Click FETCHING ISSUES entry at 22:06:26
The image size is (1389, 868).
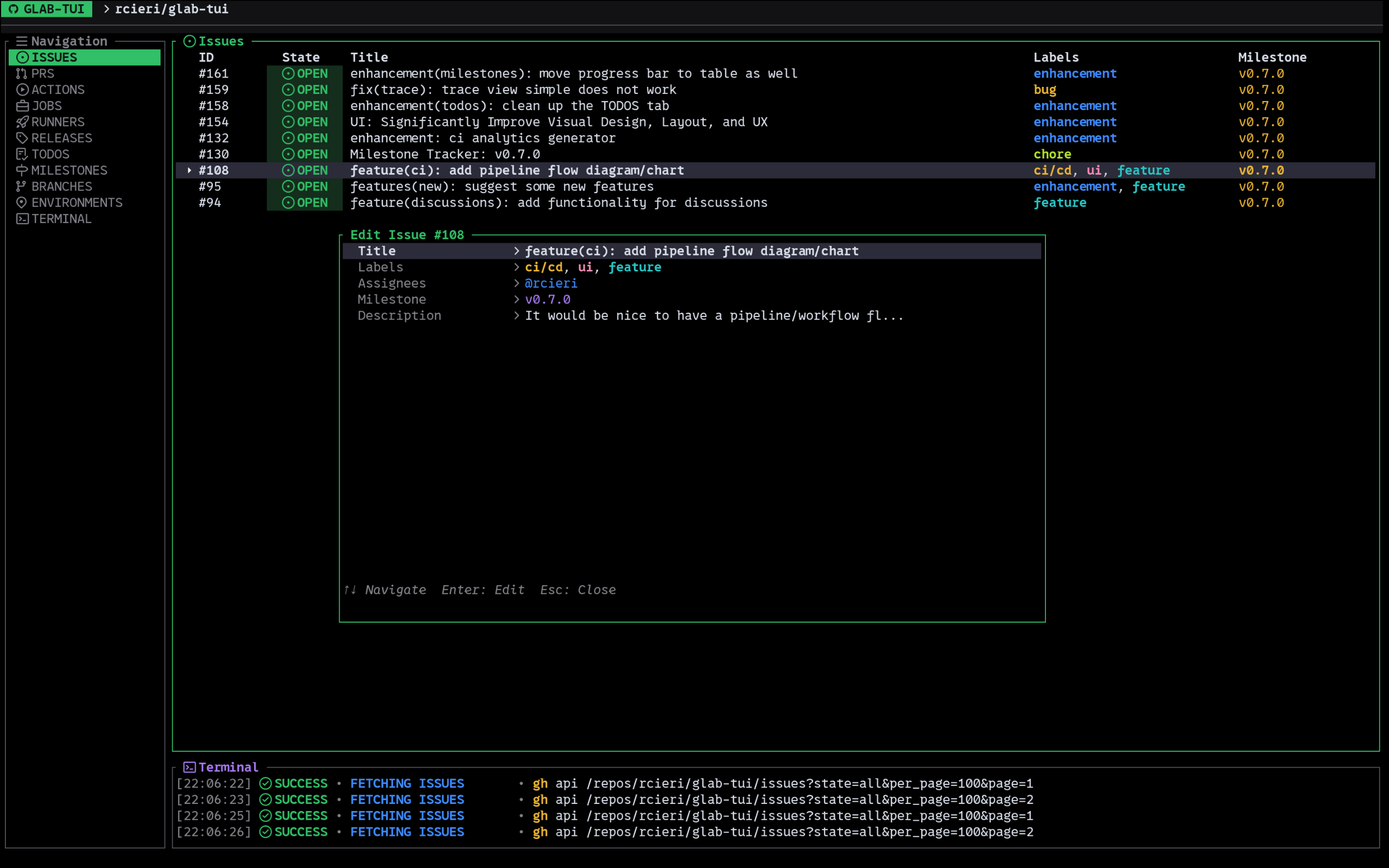tap(407, 832)
